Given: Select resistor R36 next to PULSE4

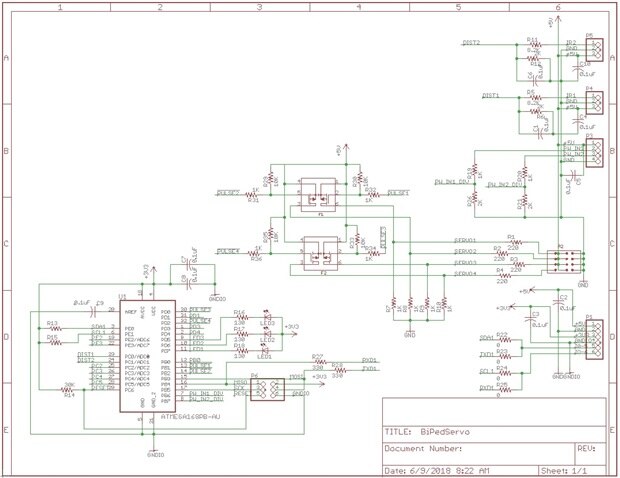Looking at the screenshot, I should click(255, 253).
